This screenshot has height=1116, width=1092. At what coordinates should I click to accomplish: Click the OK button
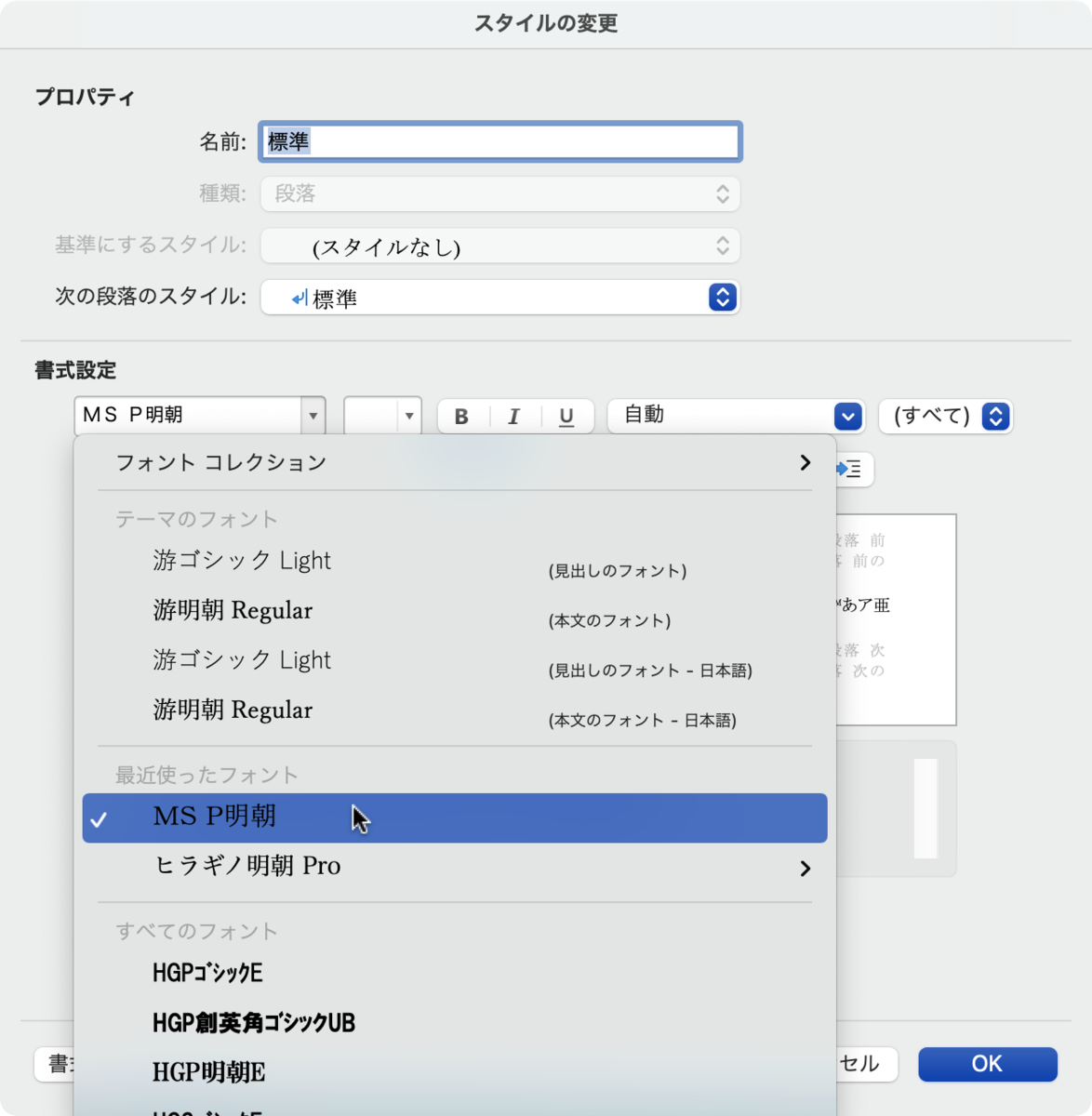(x=988, y=1064)
